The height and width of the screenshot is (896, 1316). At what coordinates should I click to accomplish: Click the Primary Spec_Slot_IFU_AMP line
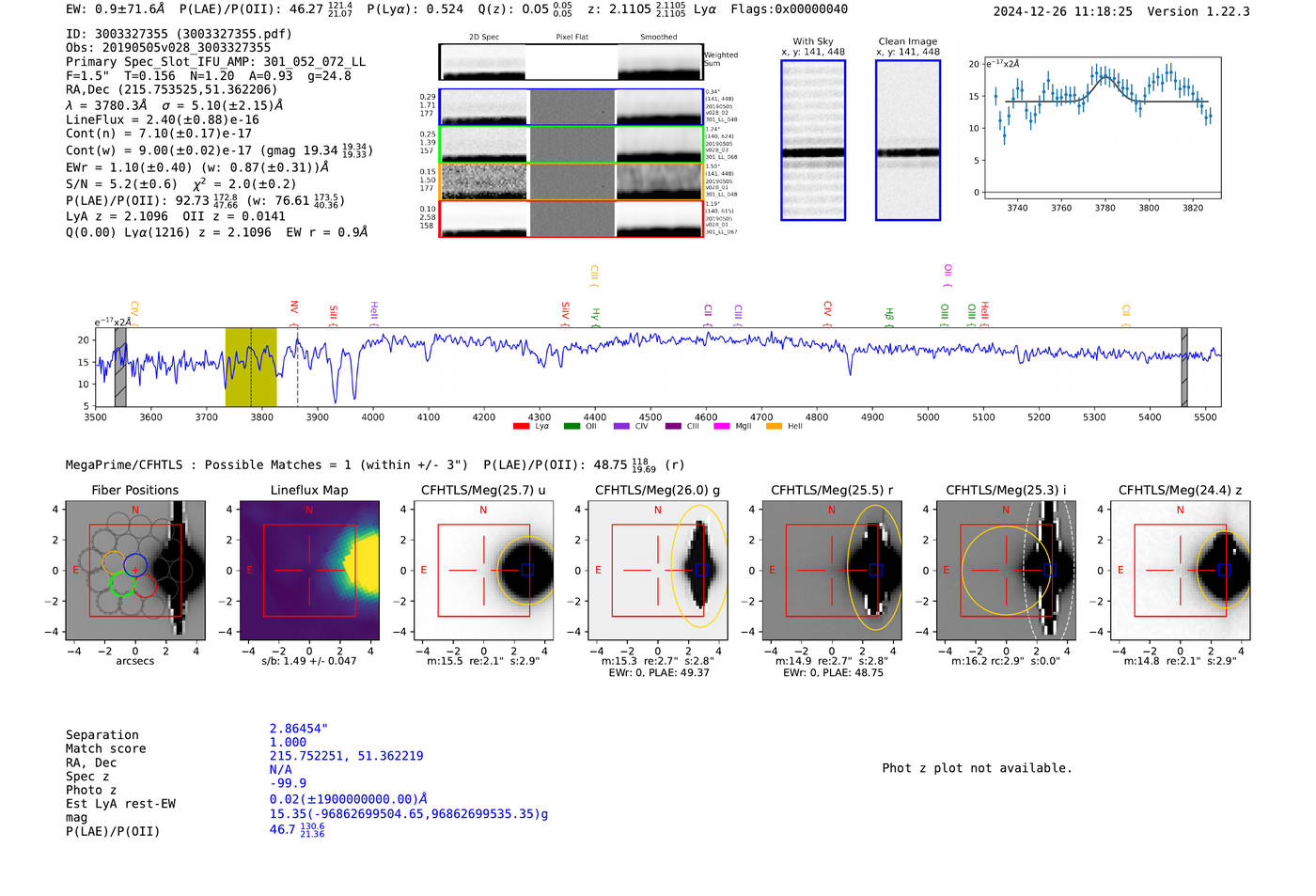(216, 62)
